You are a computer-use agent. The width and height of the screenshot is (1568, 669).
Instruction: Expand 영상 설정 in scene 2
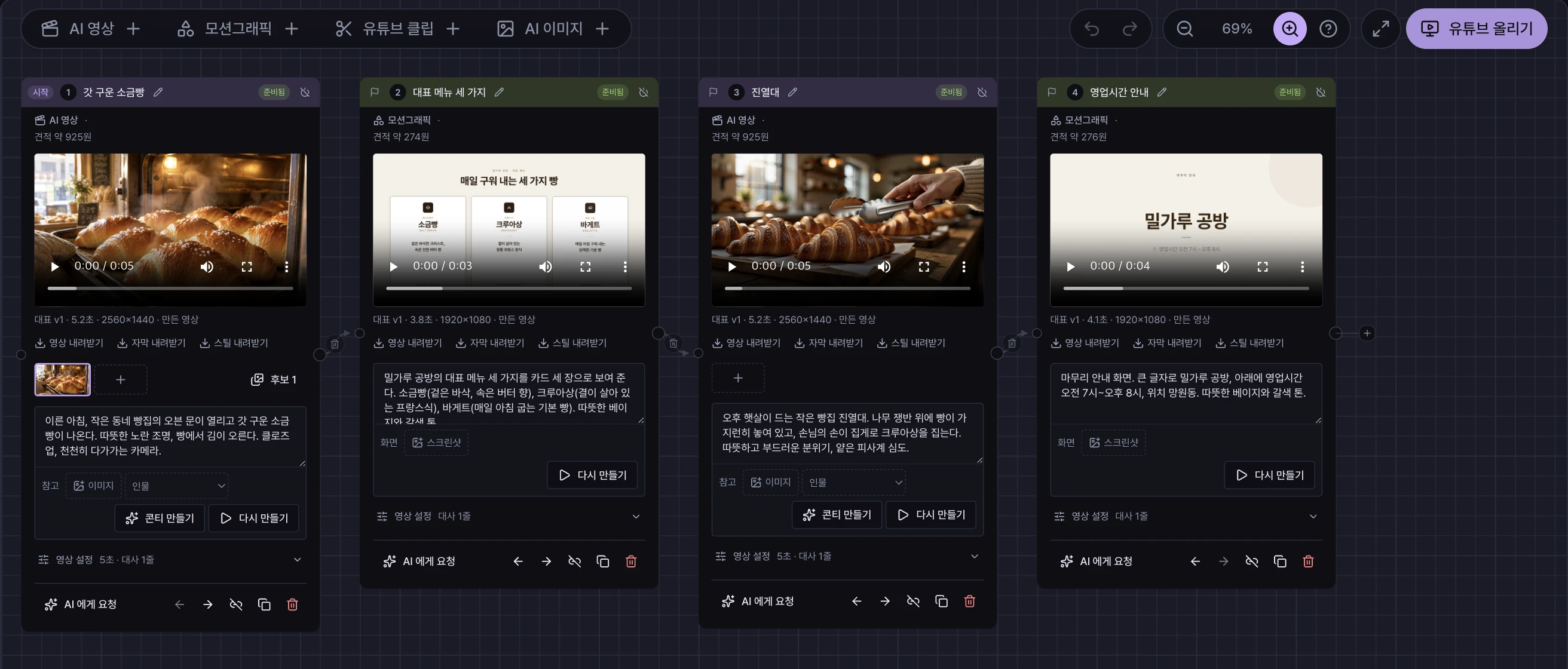point(509,515)
